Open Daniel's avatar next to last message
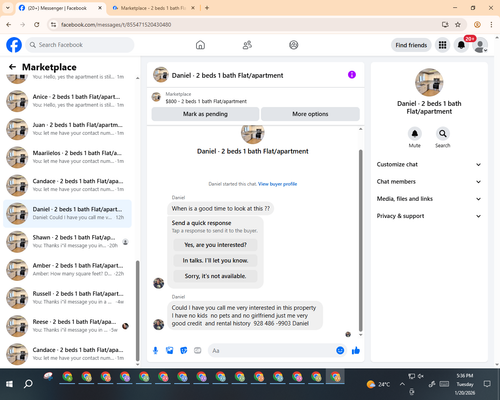The image size is (500, 400). [x=158, y=324]
